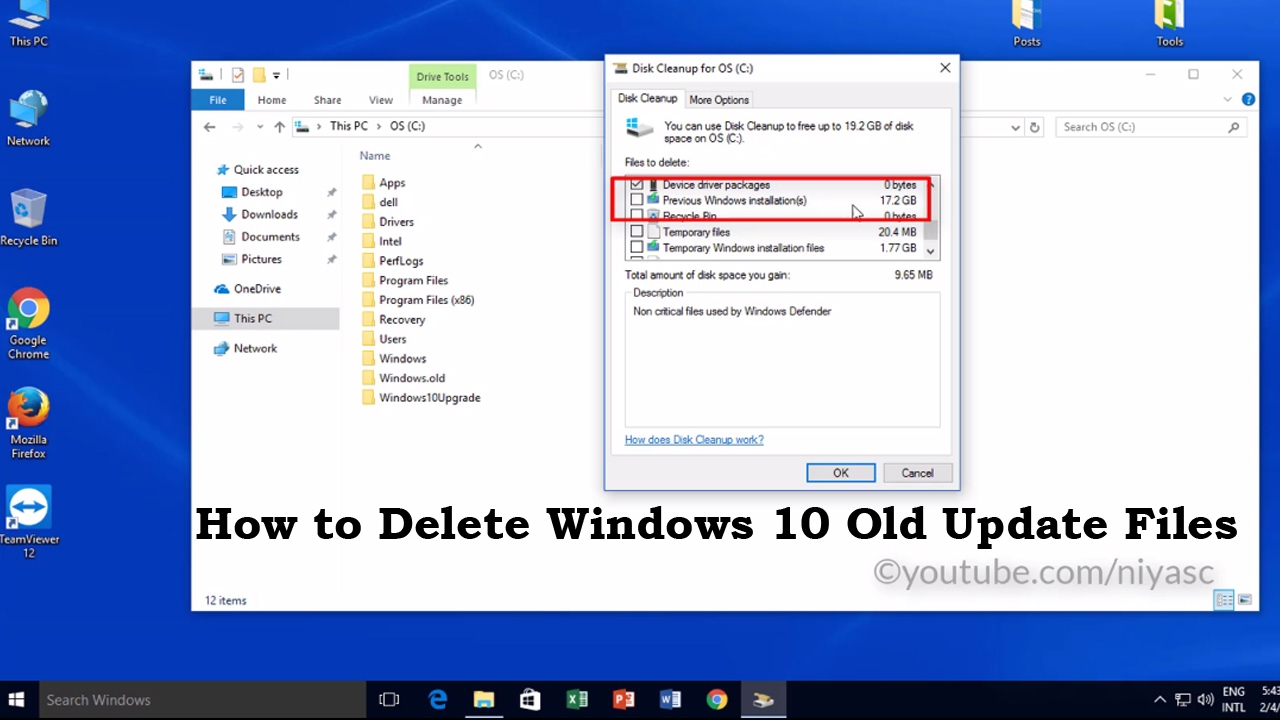
Task: Switch to large icons view in Explorer
Action: coord(1245,600)
